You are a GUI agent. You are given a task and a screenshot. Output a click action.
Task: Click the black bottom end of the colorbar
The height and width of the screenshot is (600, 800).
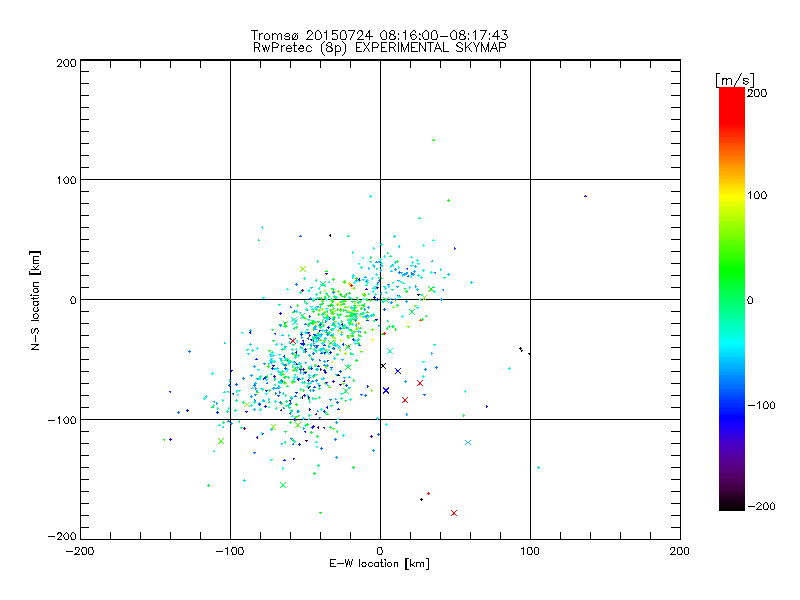pos(732,504)
